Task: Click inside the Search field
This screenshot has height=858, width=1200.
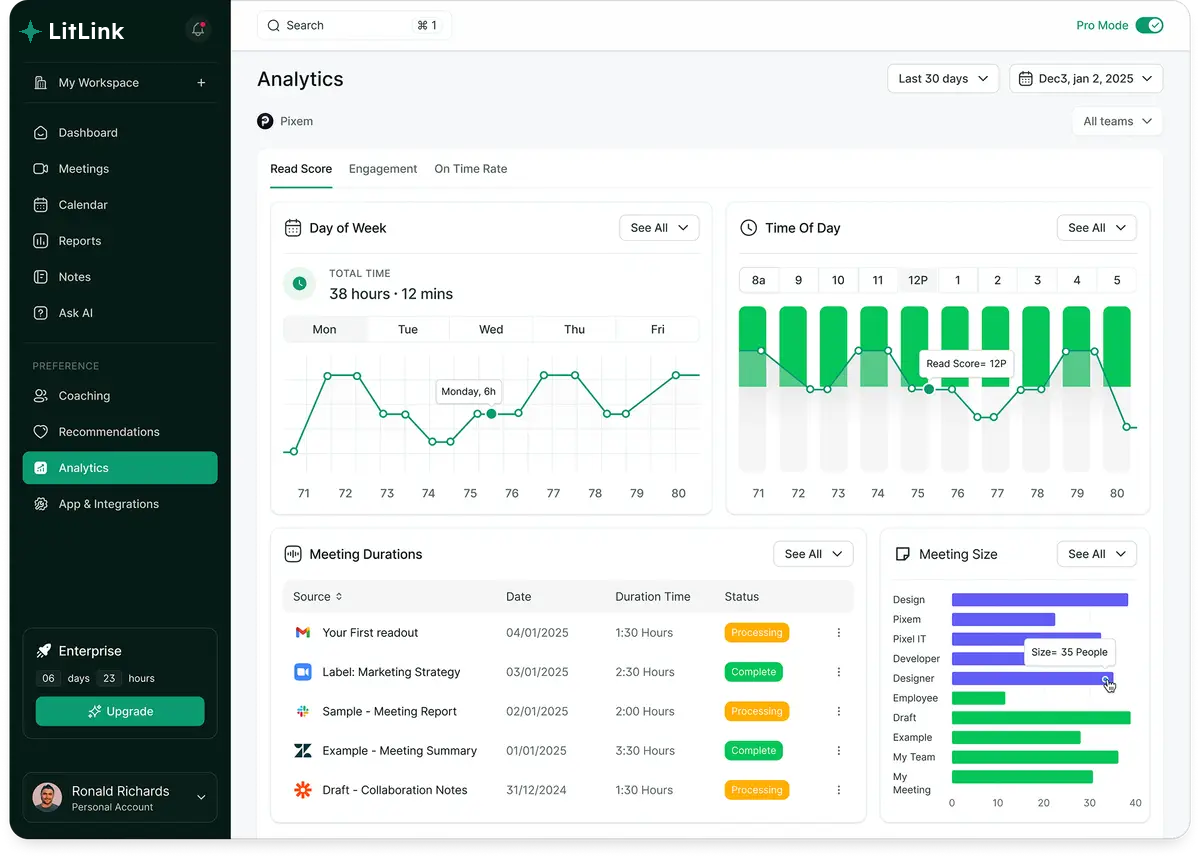Action: [340, 25]
